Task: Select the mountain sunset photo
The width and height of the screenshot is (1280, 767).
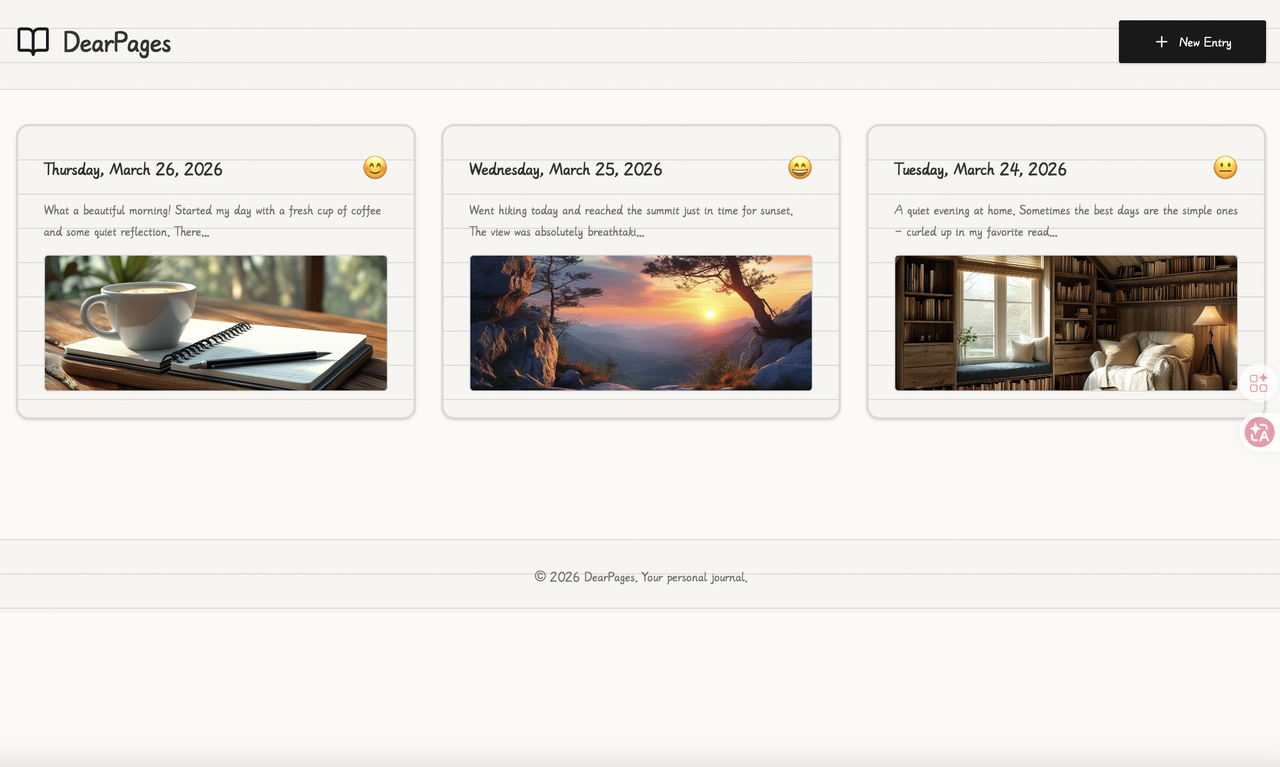Action: click(641, 323)
